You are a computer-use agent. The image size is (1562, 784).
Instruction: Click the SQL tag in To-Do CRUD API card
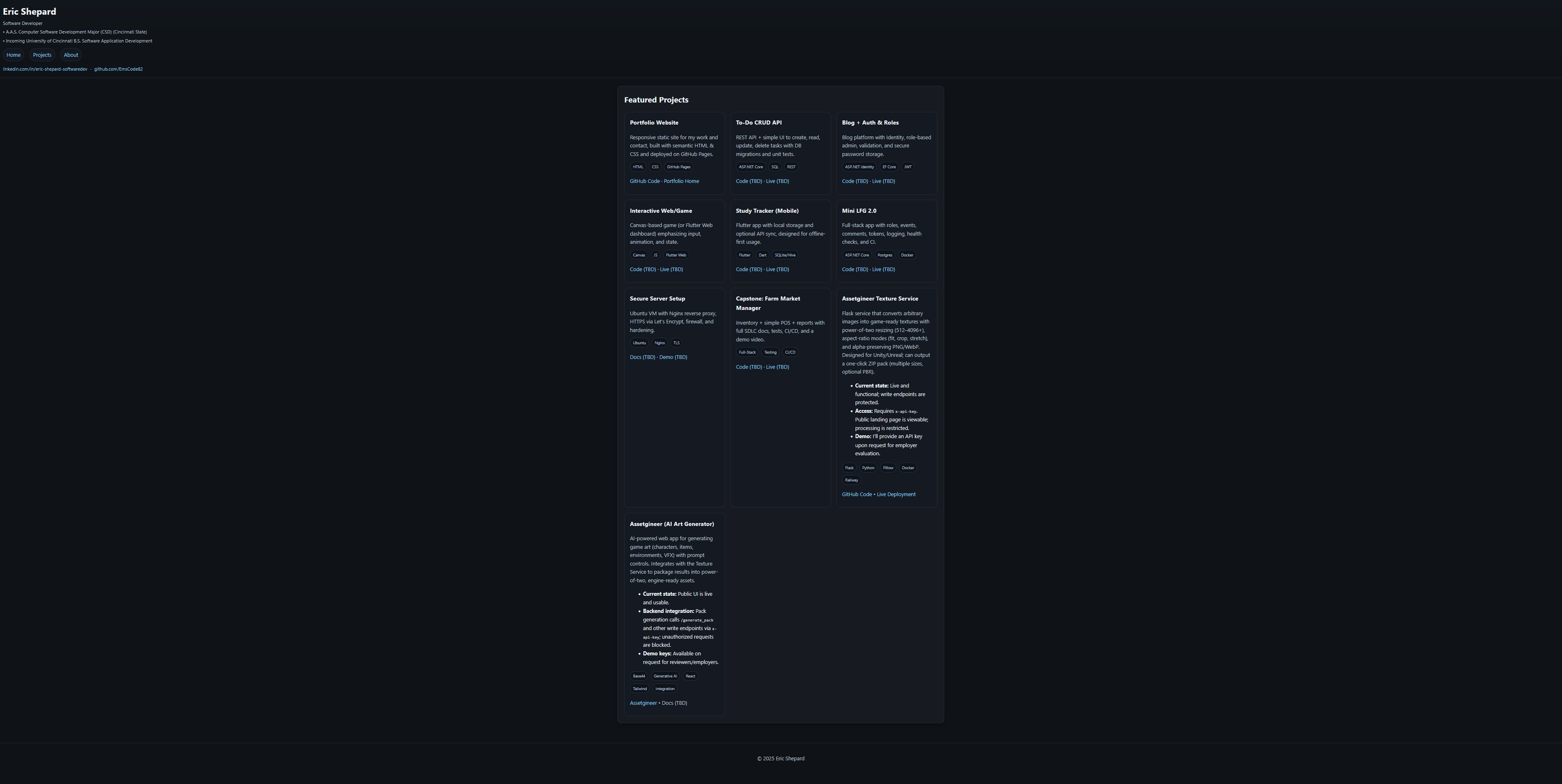(775, 167)
